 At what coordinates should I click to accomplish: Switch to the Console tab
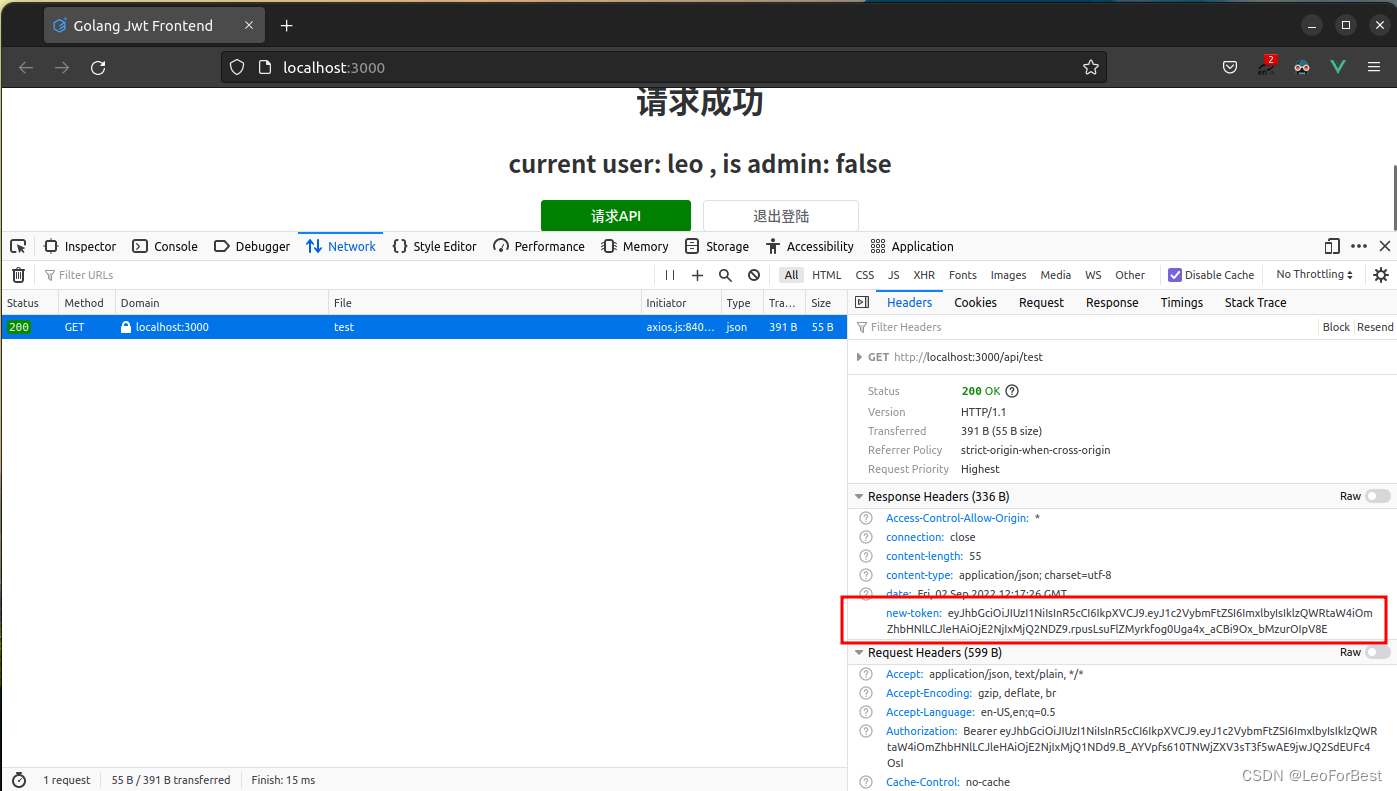click(166, 246)
